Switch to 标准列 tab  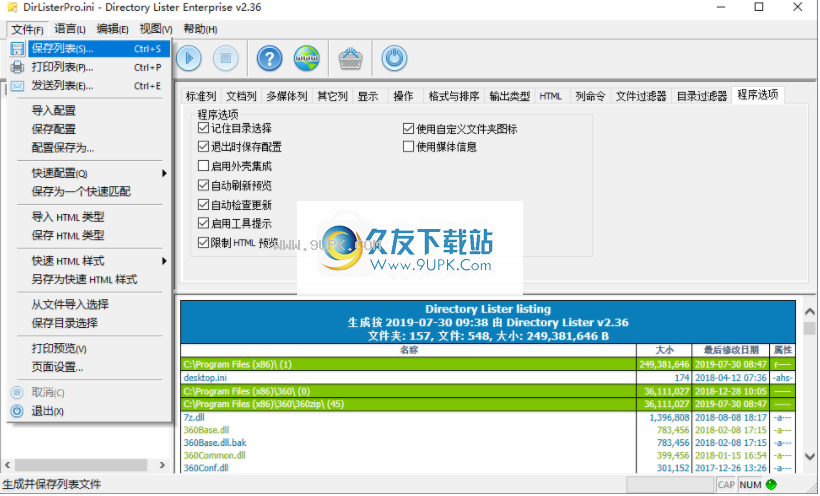pos(201,96)
